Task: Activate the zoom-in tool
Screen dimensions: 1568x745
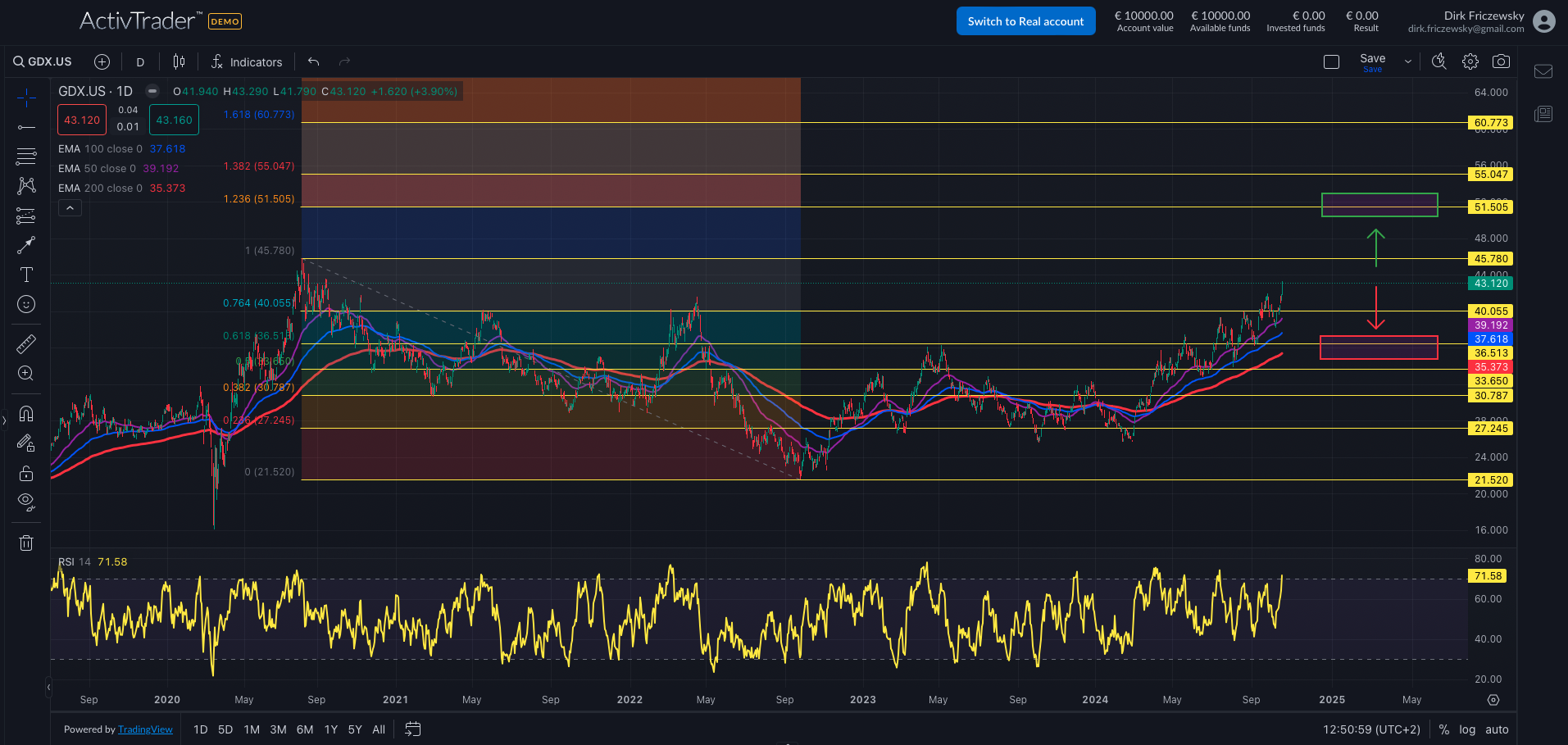Action: tap(26, 373)
